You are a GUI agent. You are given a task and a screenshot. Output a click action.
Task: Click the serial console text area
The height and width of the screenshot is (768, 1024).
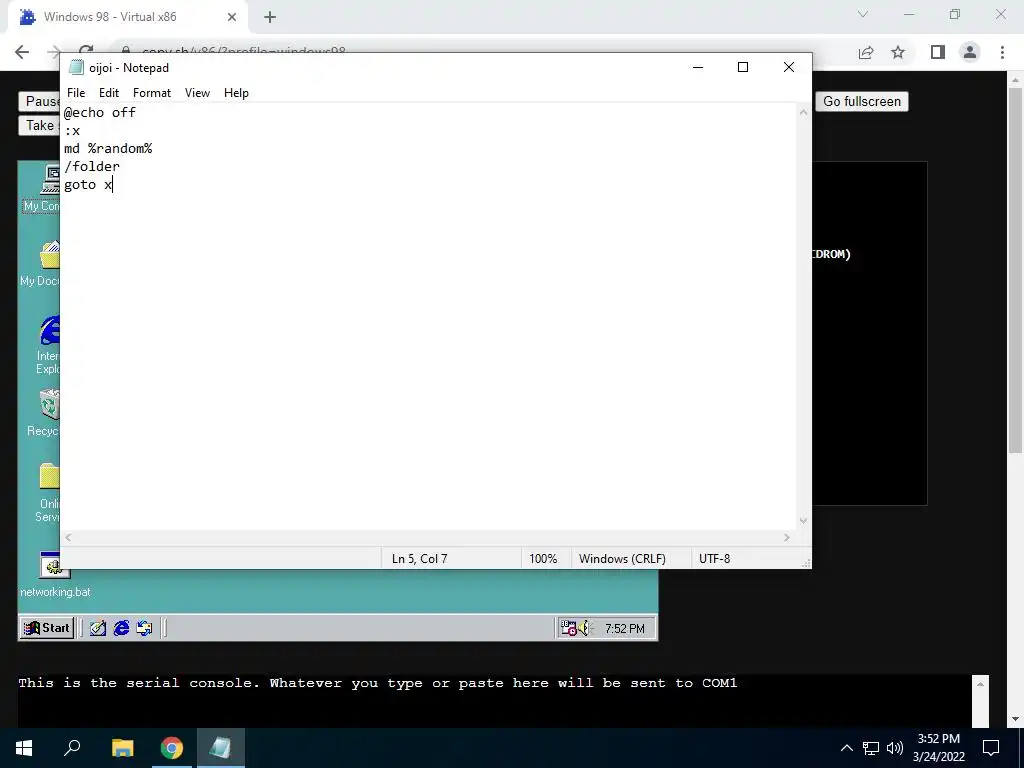[x=494, y=701]
